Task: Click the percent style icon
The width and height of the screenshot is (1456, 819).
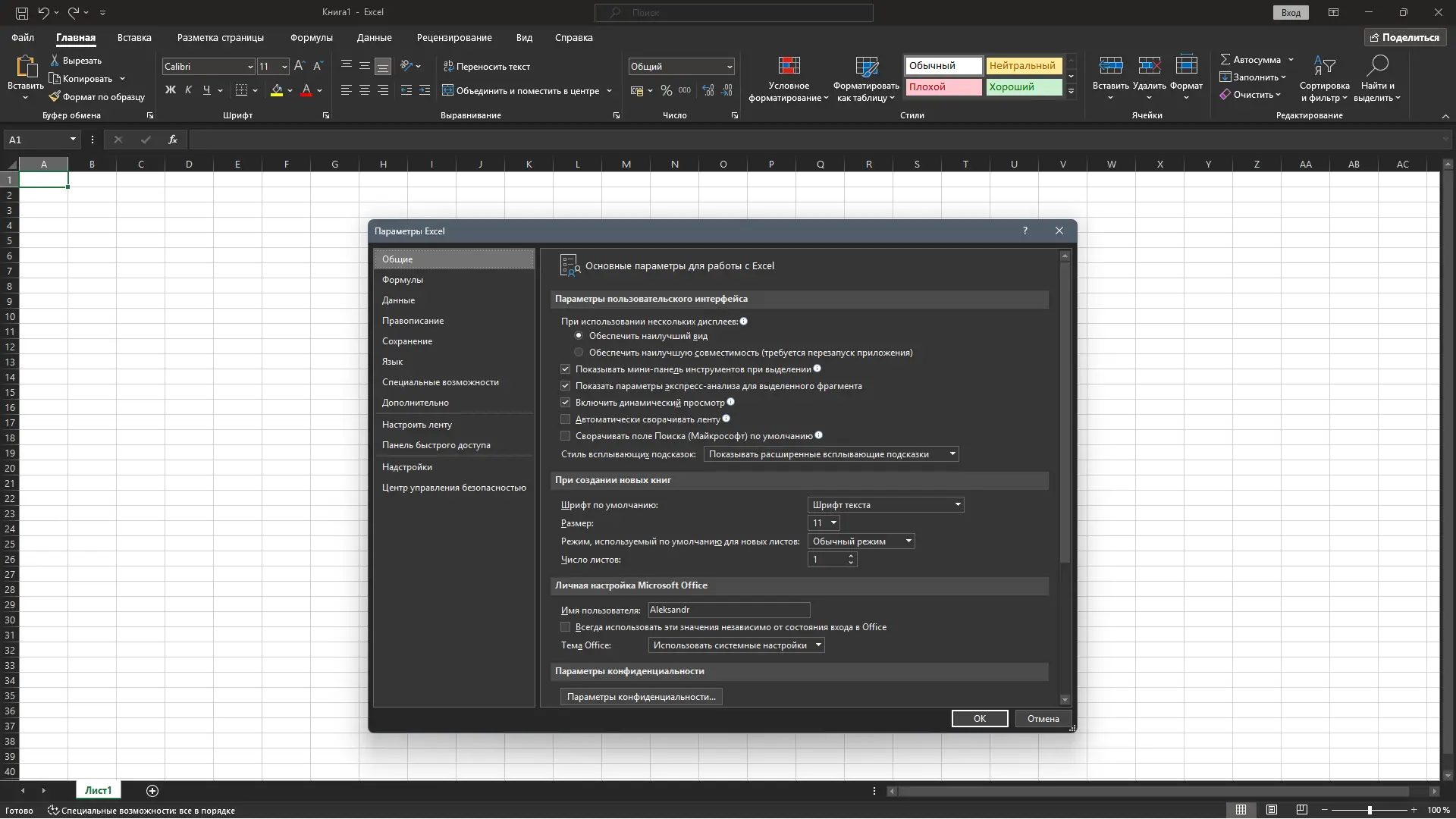Action: click(666, 90)
